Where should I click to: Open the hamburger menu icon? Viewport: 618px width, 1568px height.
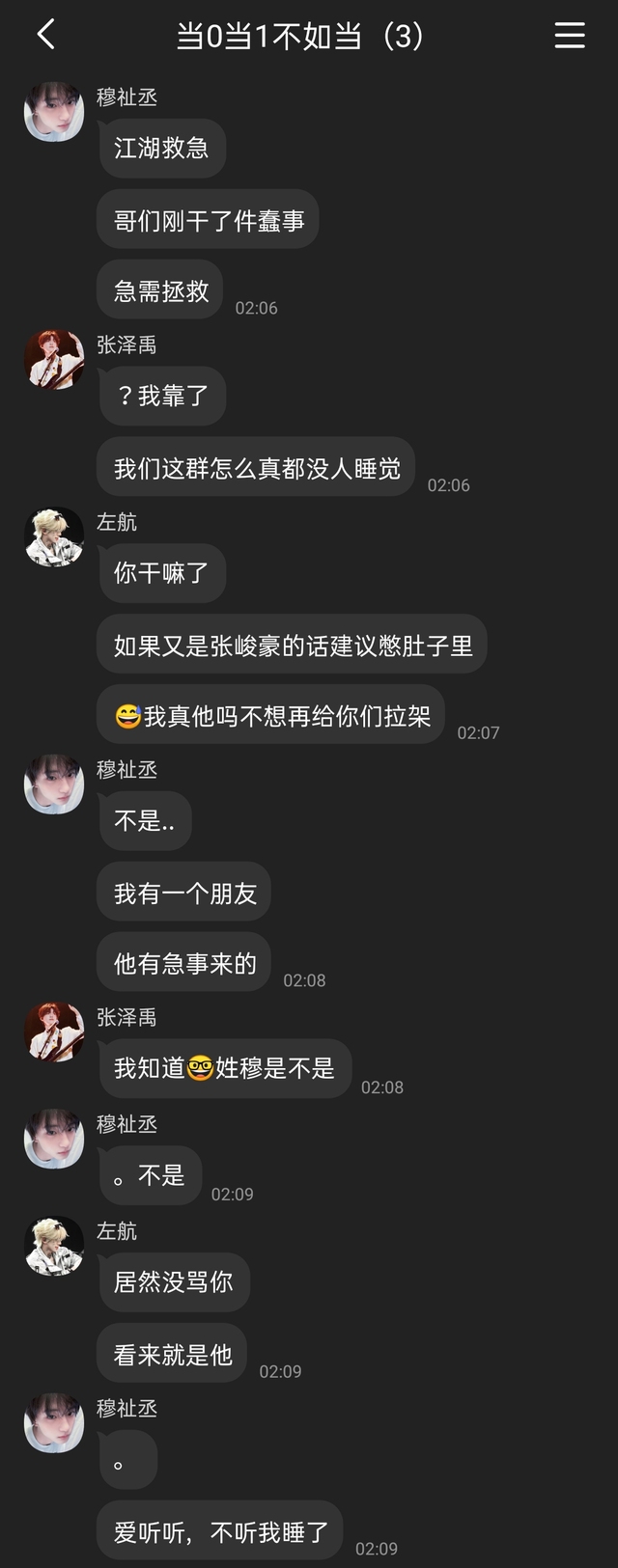tap(570, 36)
